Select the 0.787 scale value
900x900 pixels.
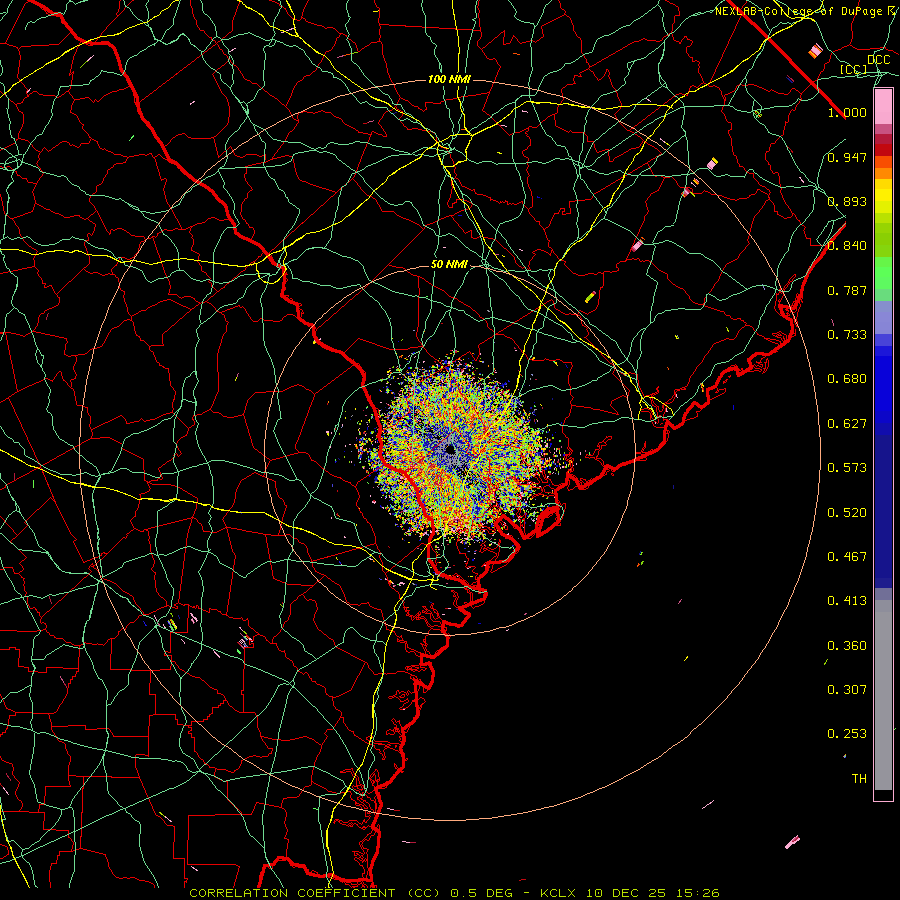(x=847, y=290)
